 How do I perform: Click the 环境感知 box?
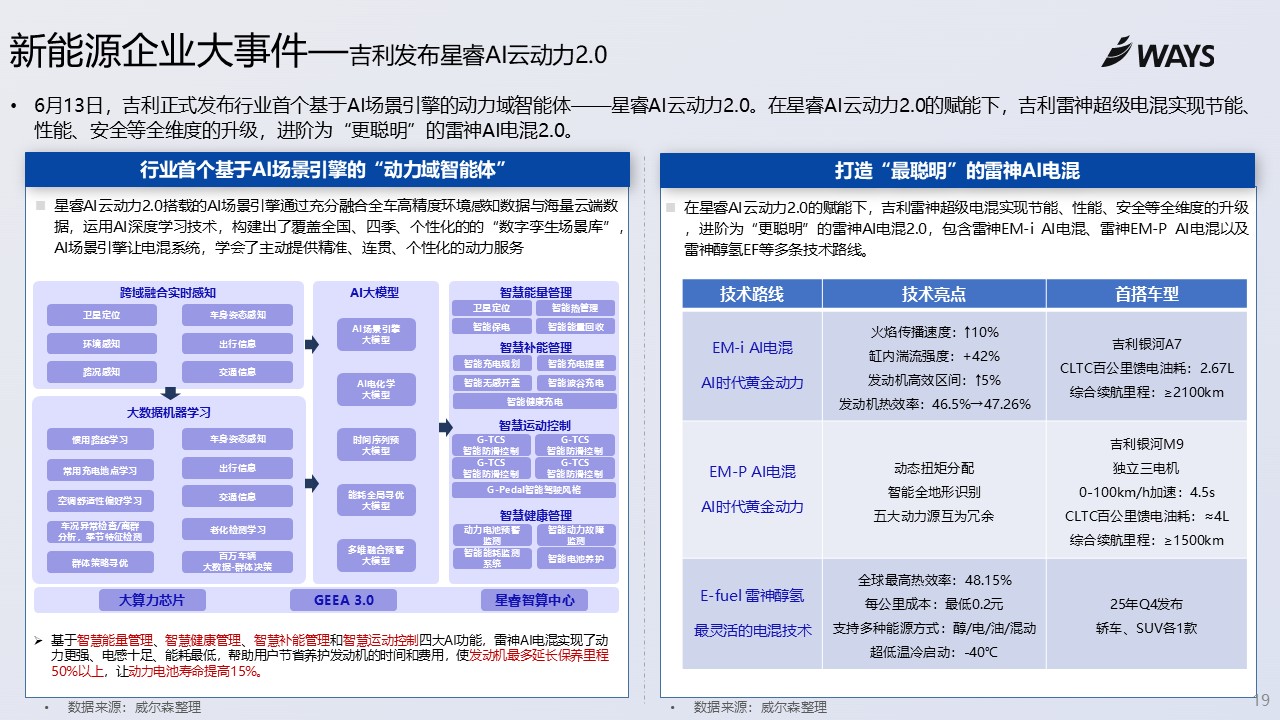pos(102,344)
